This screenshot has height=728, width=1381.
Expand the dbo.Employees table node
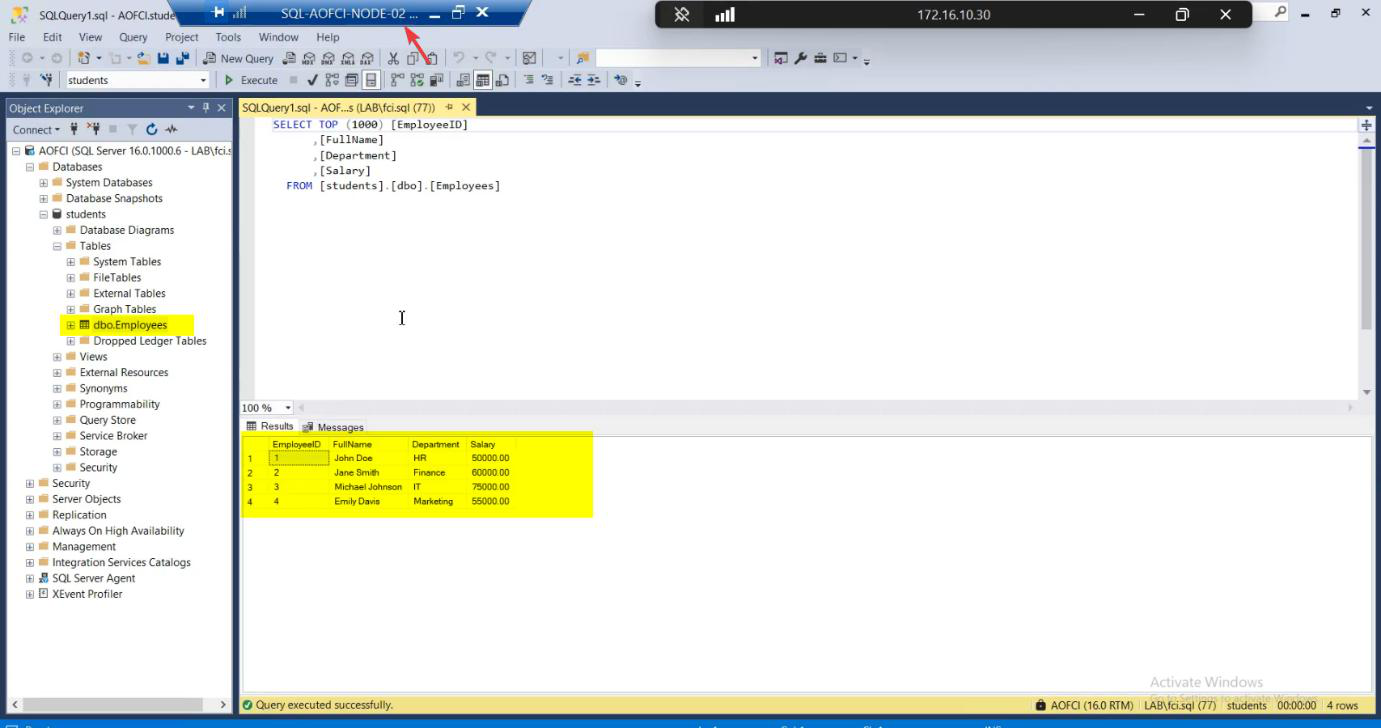point(71,325)
